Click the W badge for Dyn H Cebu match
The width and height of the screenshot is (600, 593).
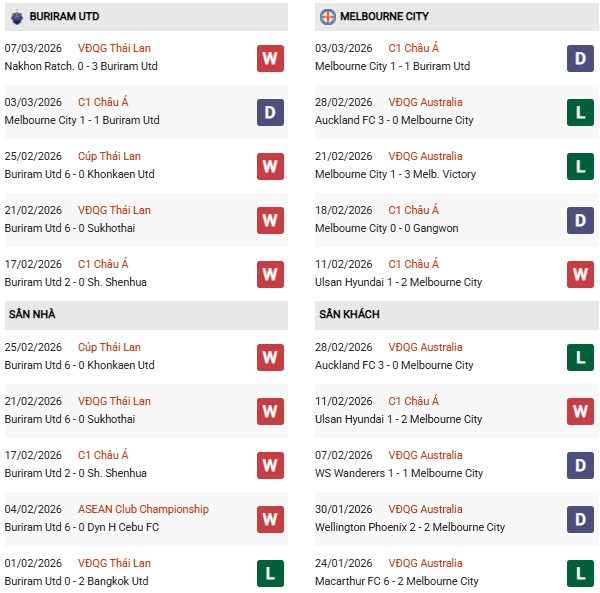coord(270,519)
